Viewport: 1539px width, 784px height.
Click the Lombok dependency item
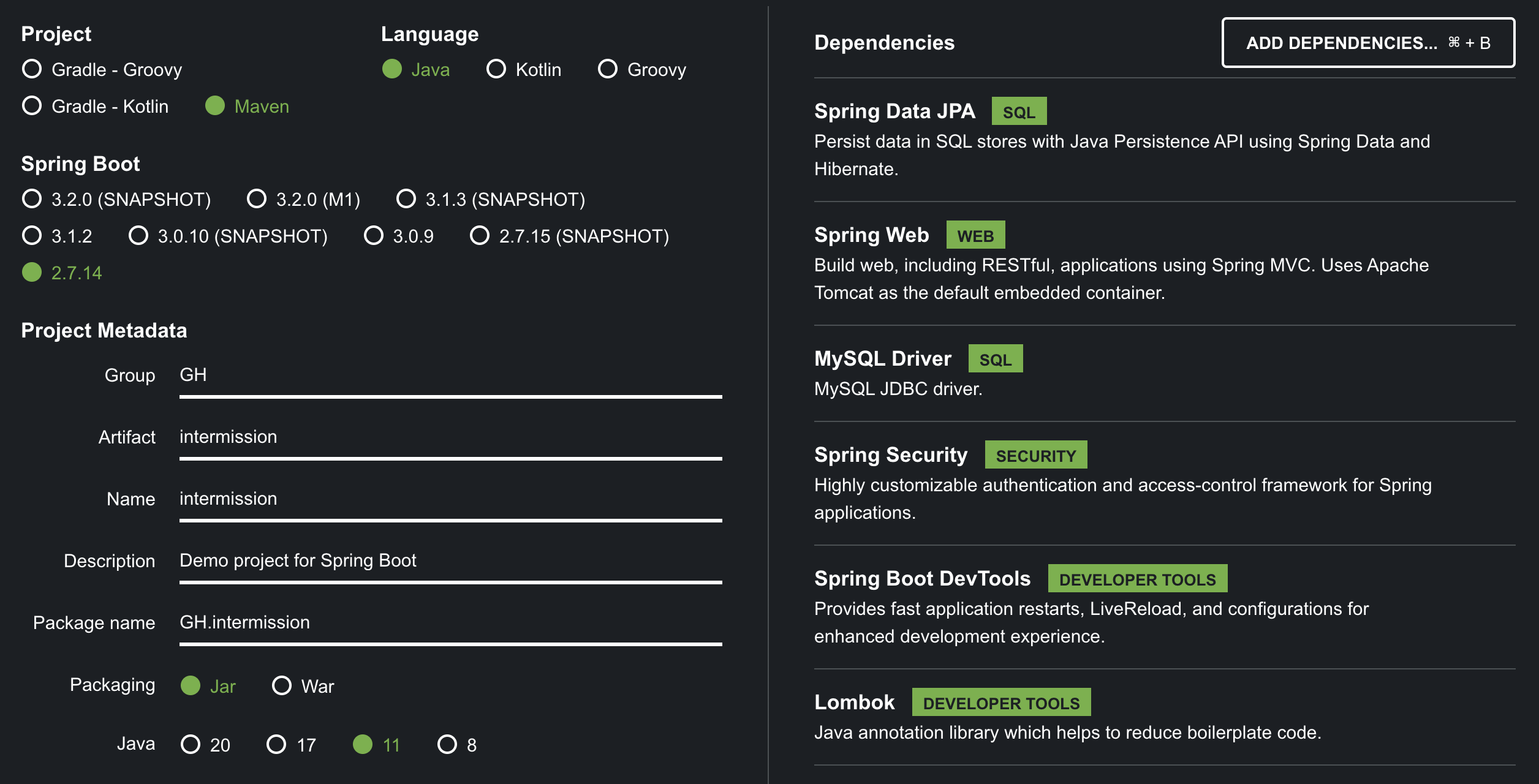[x=854, y=703]
